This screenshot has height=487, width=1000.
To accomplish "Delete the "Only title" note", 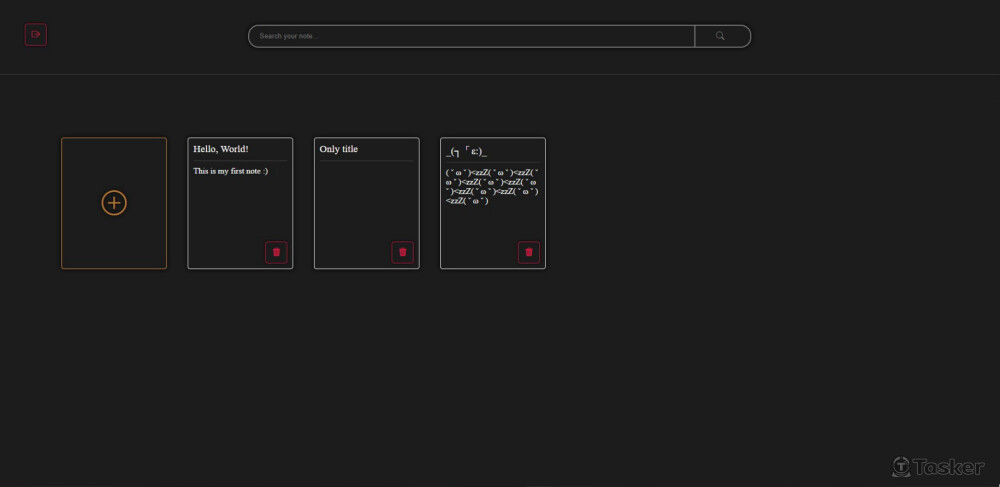I will 402,252.
